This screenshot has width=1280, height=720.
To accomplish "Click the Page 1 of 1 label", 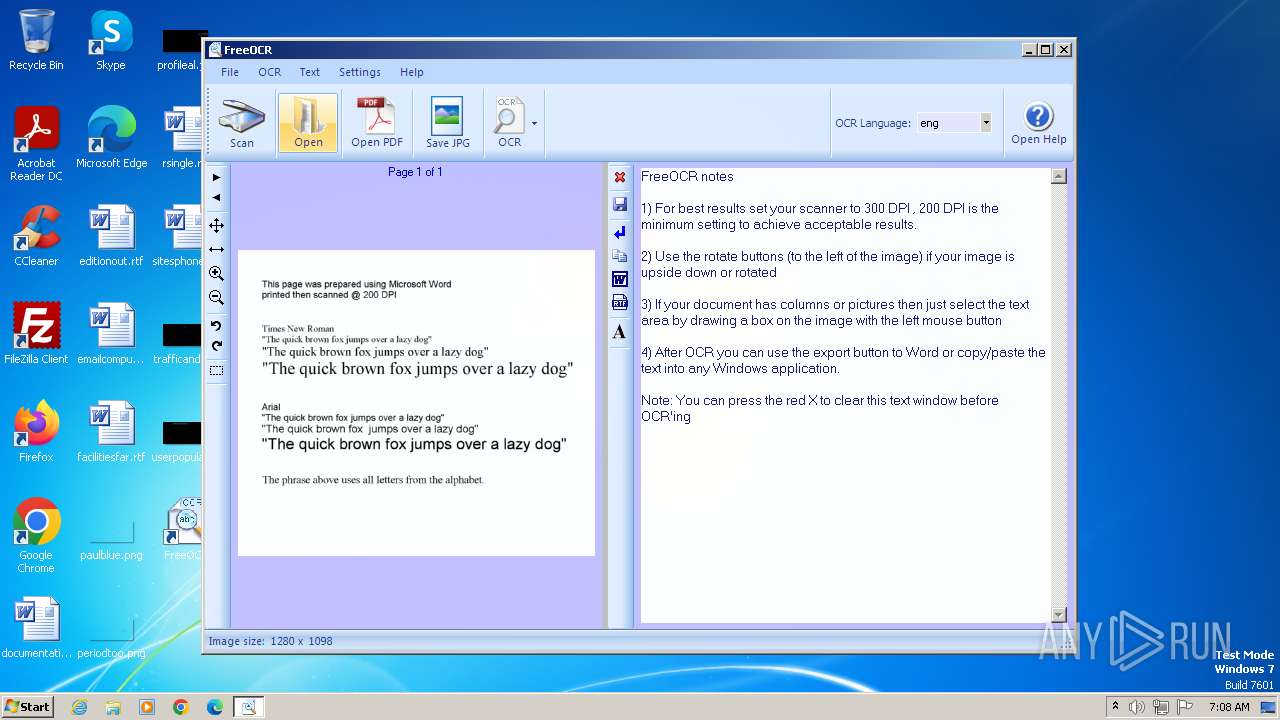I will [415, 172].
